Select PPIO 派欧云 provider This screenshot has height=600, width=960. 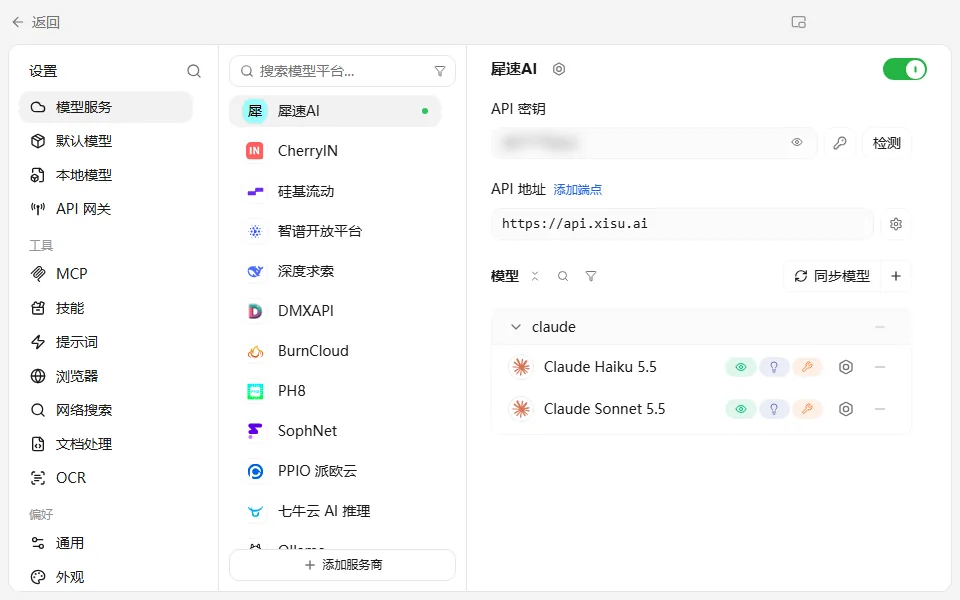click(336, 471)
